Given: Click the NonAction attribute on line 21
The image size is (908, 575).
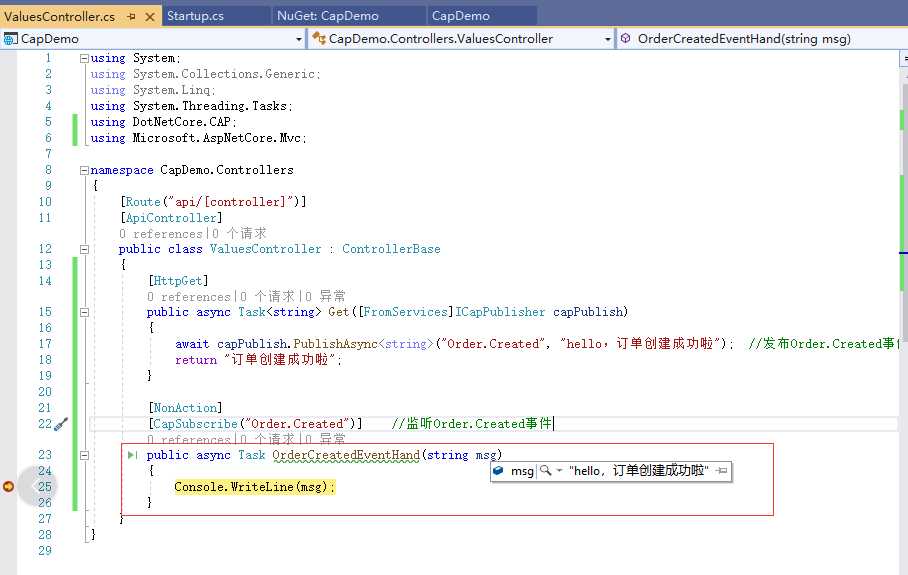Looking at the screenshot, I should click(x=185, y=408).
